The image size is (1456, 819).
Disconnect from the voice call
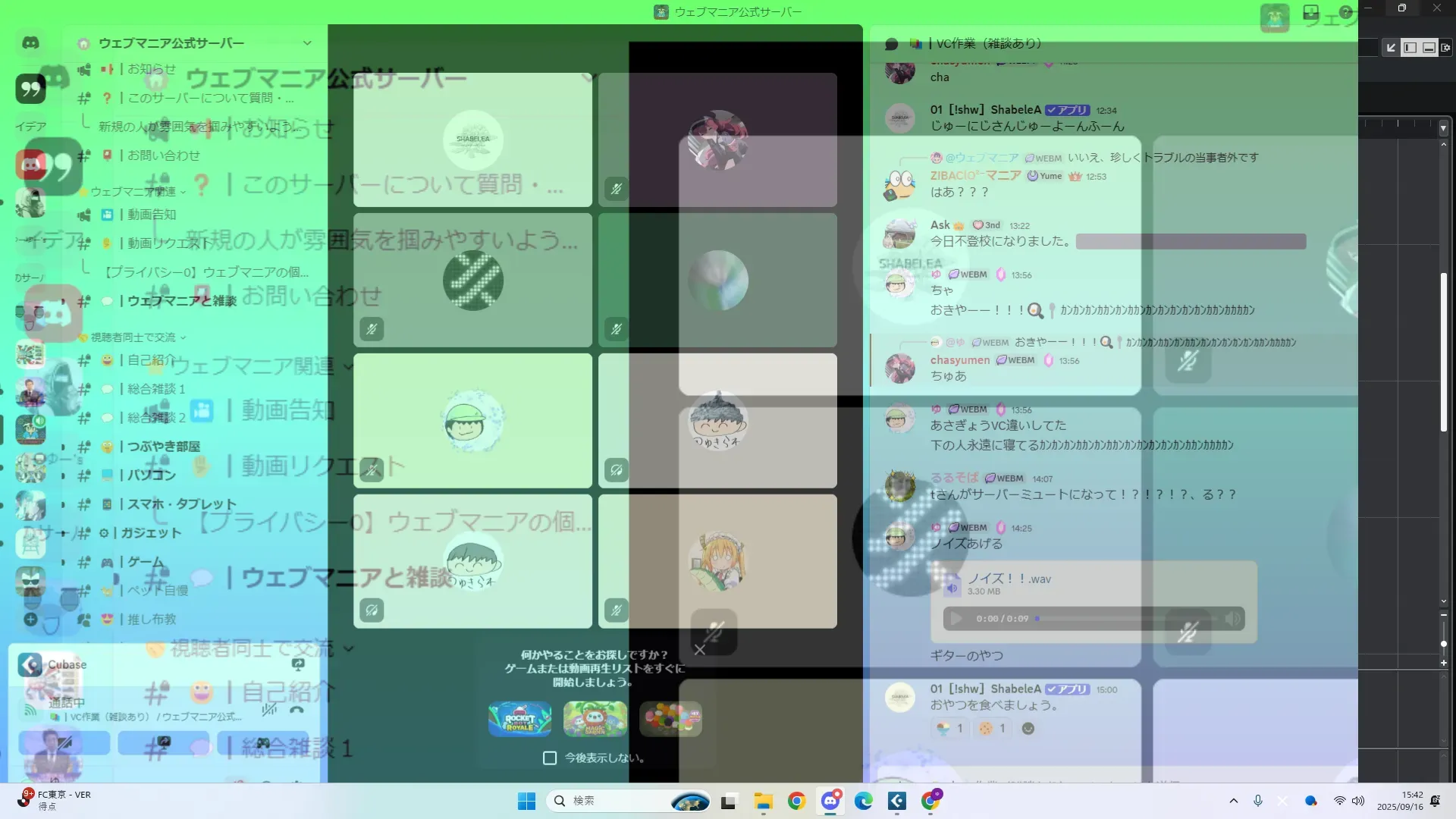[297, 710]
